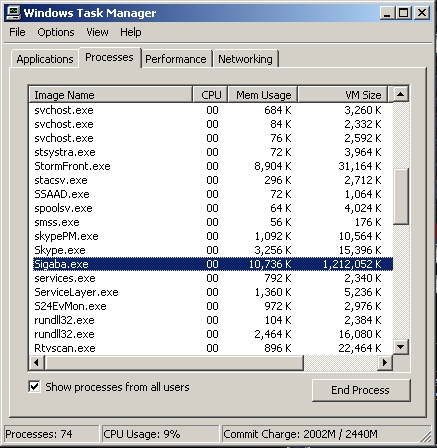Click the scroll down arrow in process list
The width and height of the screenshot is (437, 448).
point(400,347)
